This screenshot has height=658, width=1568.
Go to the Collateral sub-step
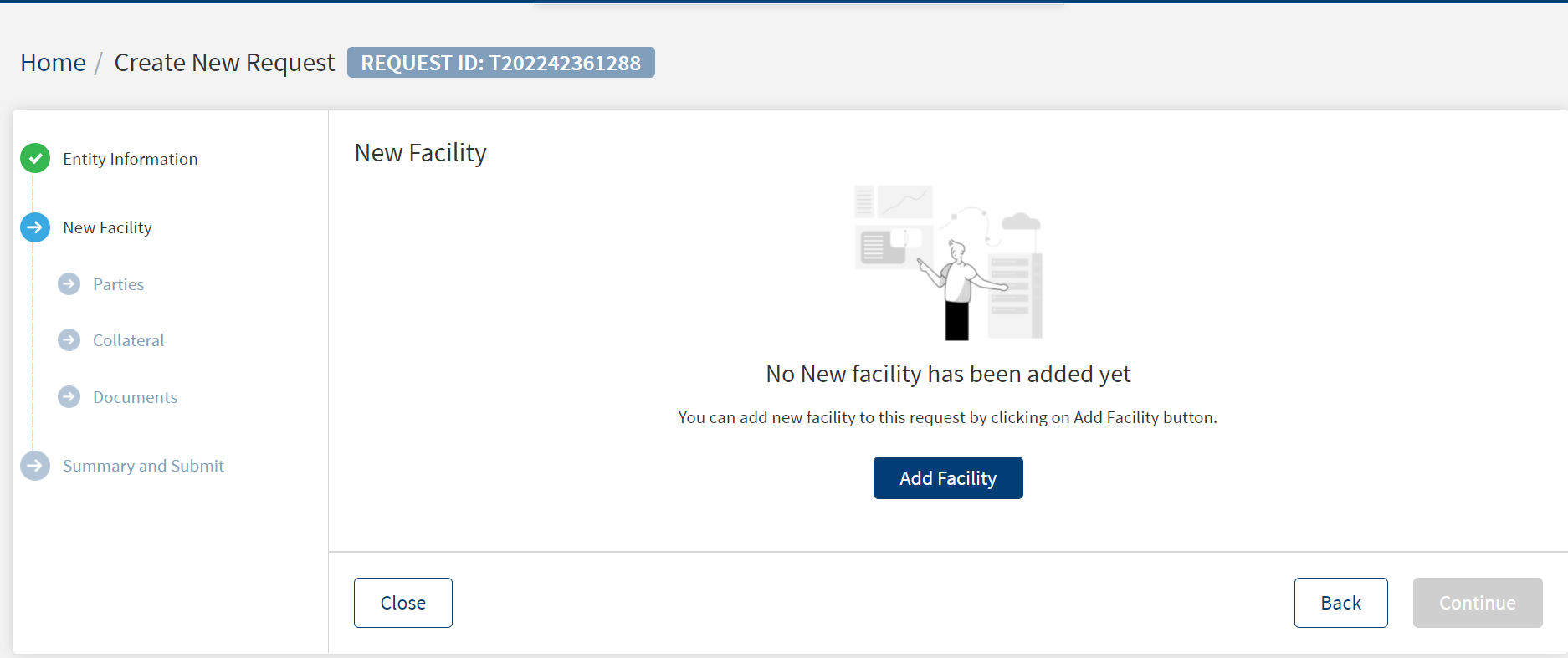click(128, 340)
